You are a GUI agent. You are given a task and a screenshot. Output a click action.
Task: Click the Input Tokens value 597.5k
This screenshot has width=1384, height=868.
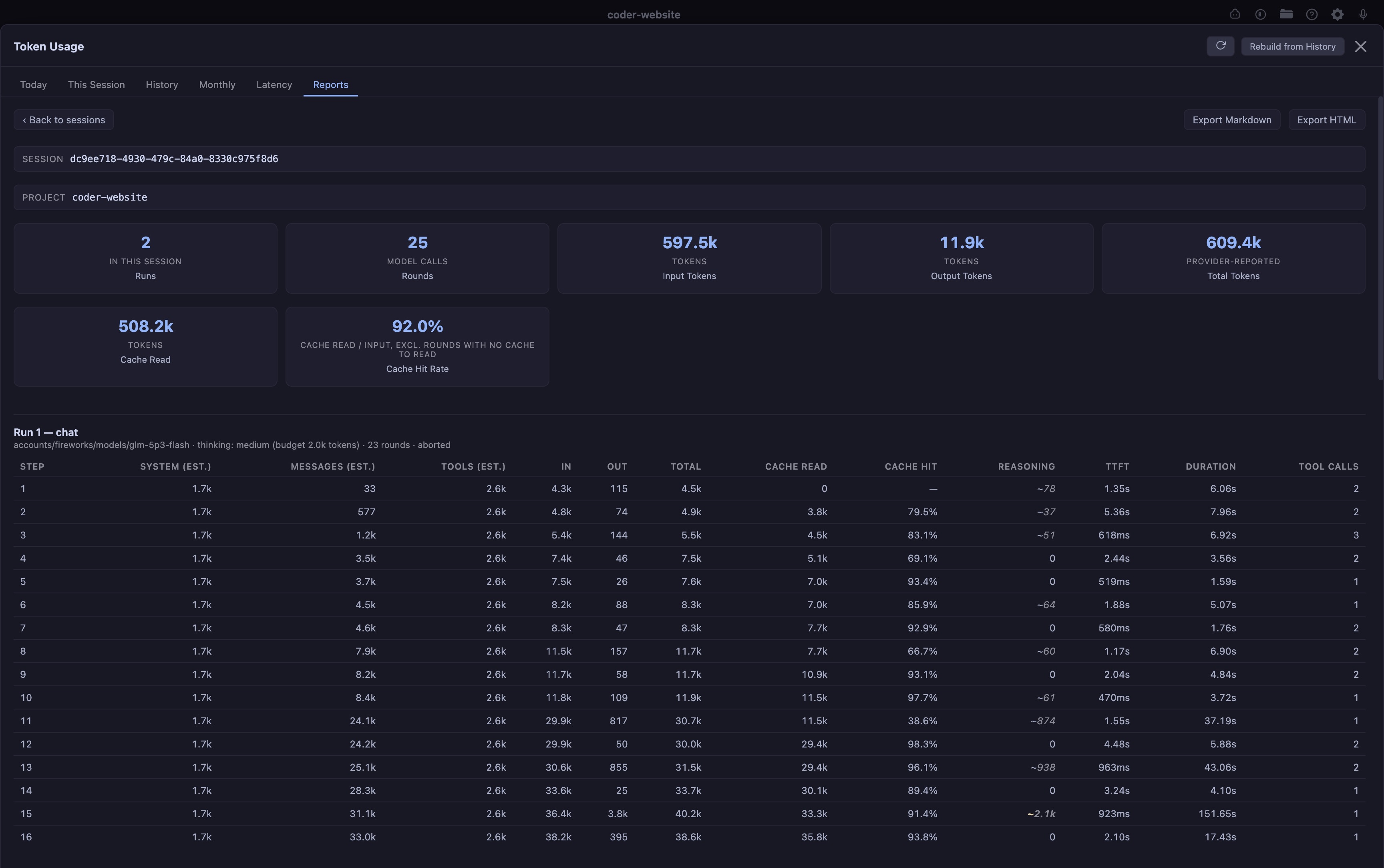pyautogui.click(x=690, y=243)
